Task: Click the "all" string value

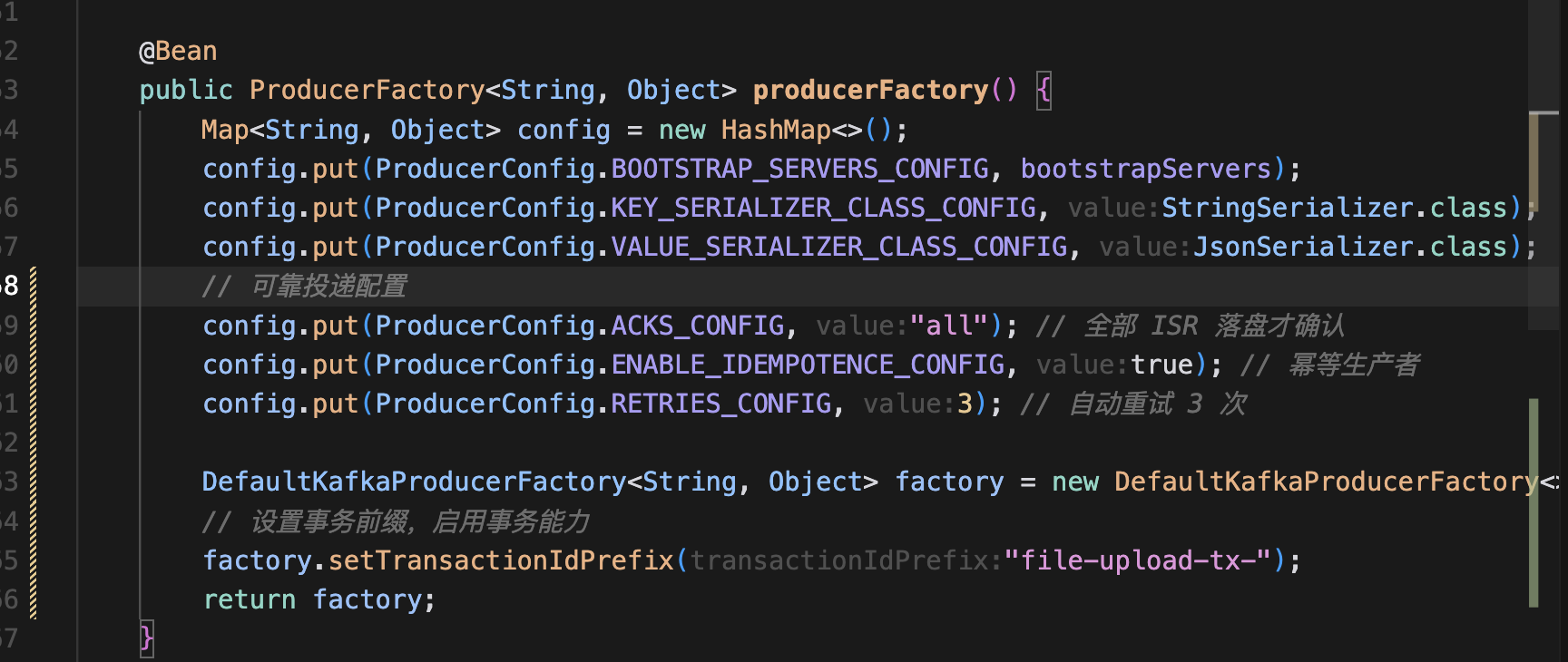Action: [x=948, y=326]
